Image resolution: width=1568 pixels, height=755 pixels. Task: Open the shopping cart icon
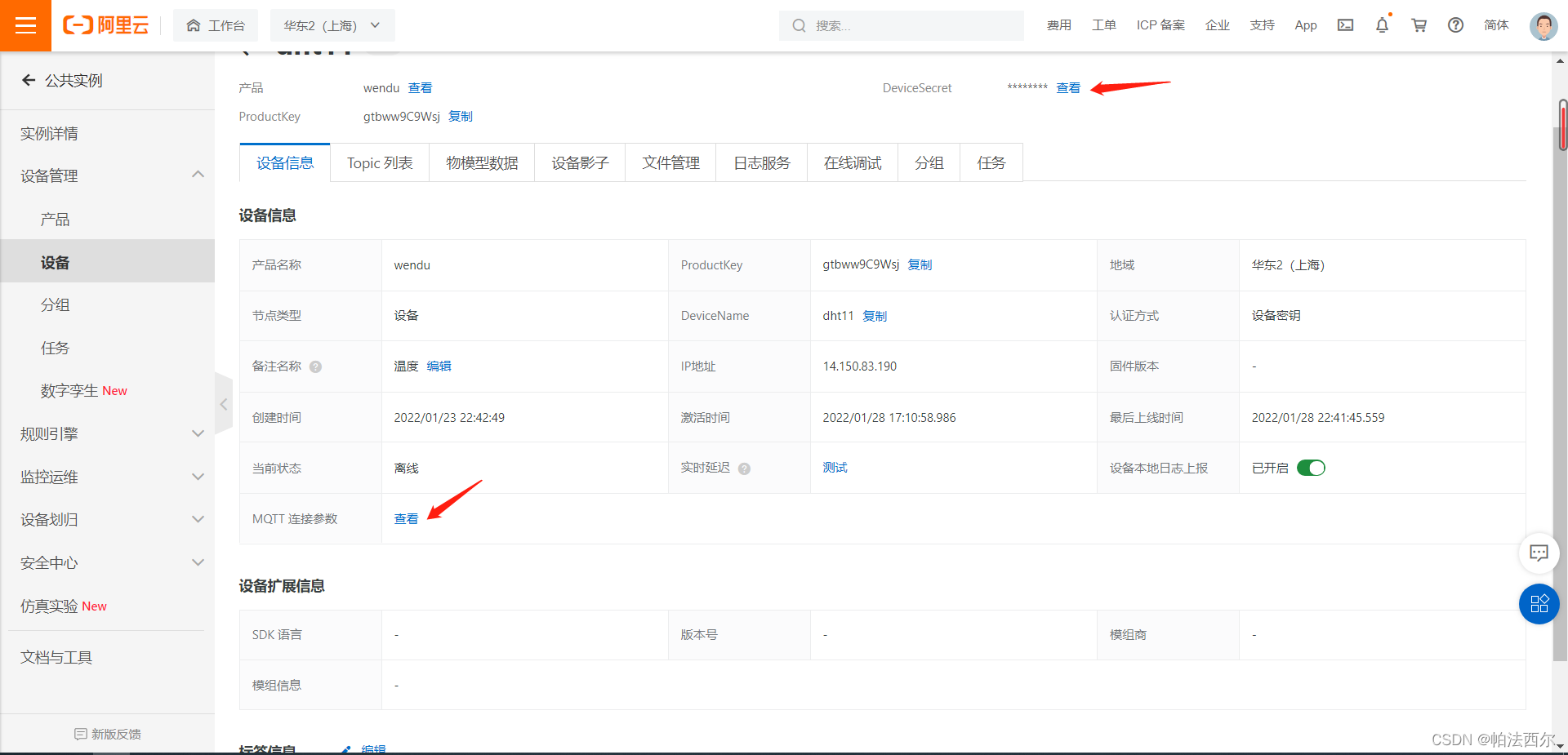point(1419,25)
